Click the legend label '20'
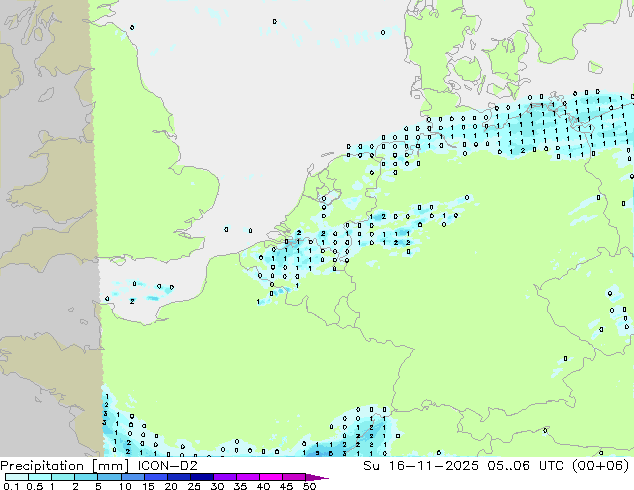This screenshot has width=634, height=490. [x=171, y=486]
